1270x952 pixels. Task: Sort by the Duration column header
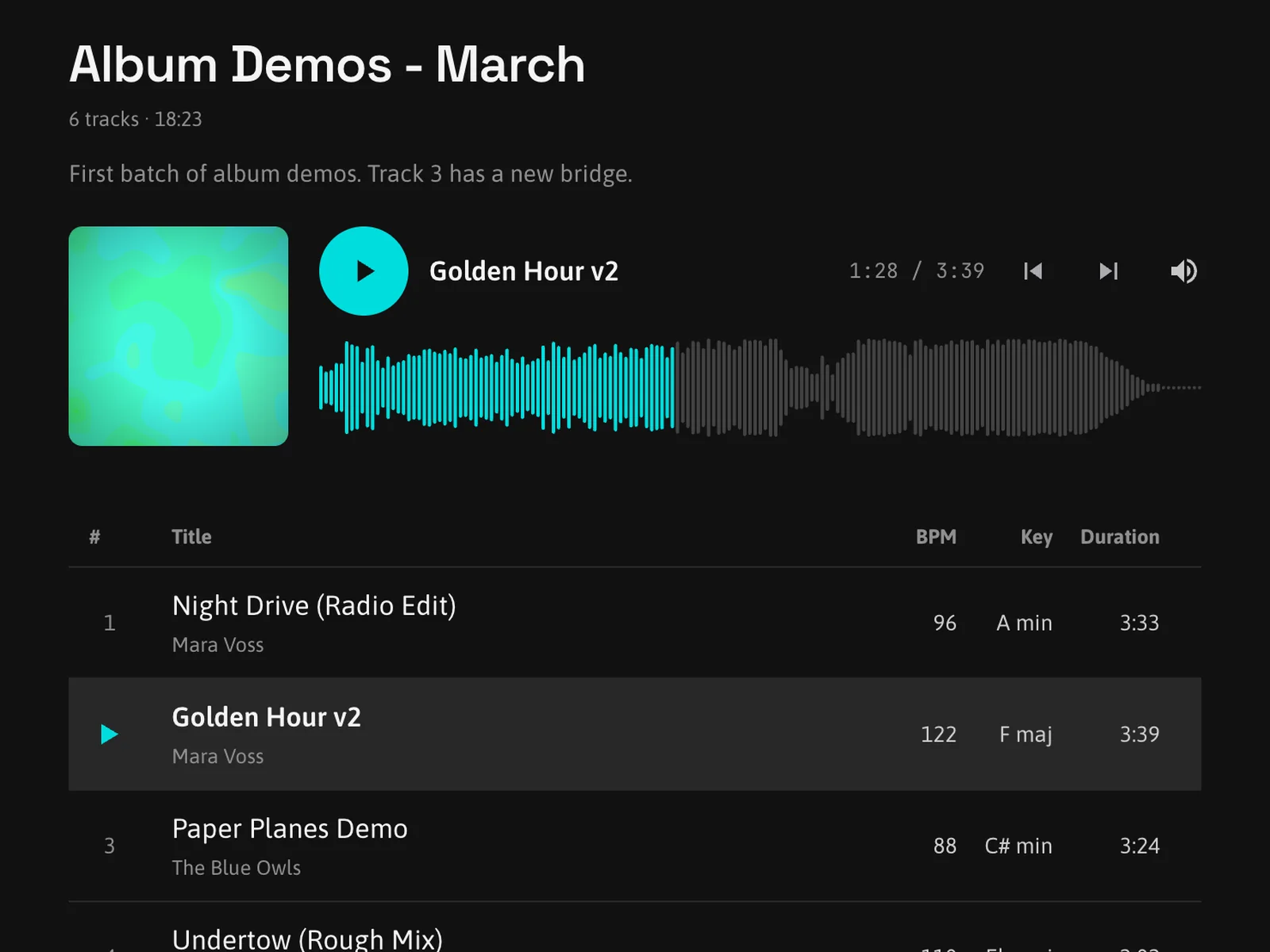click(x=1120, y=537)
